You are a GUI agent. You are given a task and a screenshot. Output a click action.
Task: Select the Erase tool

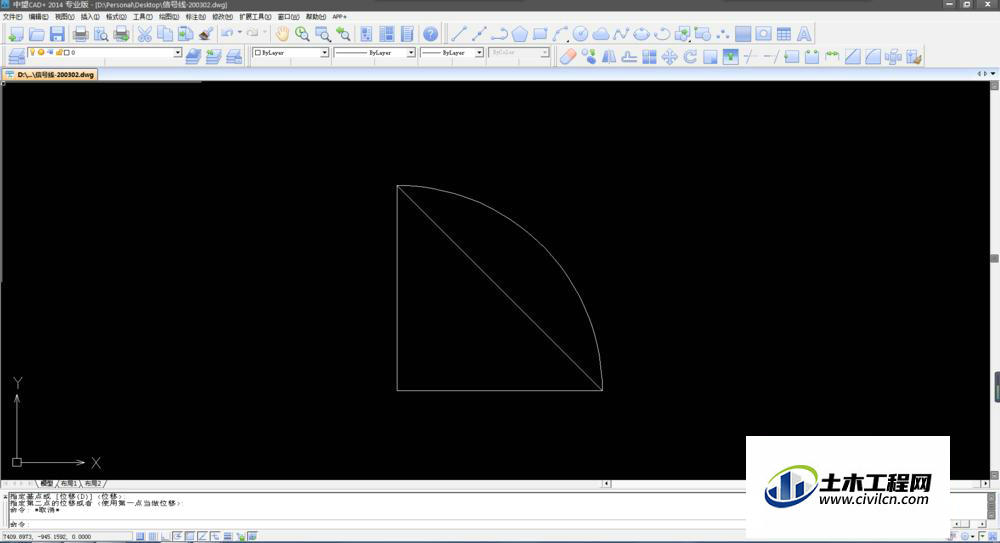pyautogui.click(x=568, y=57)
